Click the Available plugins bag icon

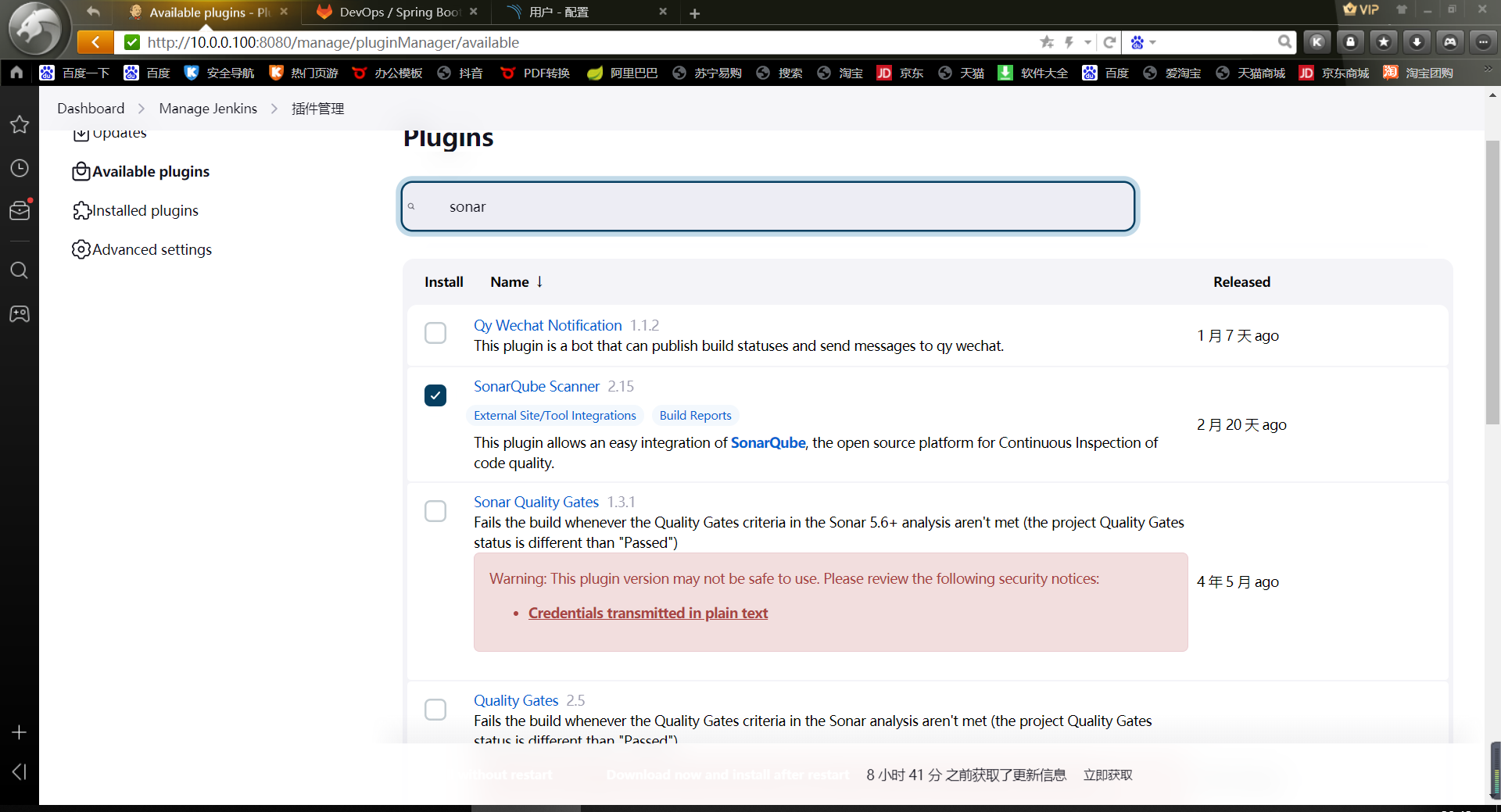point(81,171)
